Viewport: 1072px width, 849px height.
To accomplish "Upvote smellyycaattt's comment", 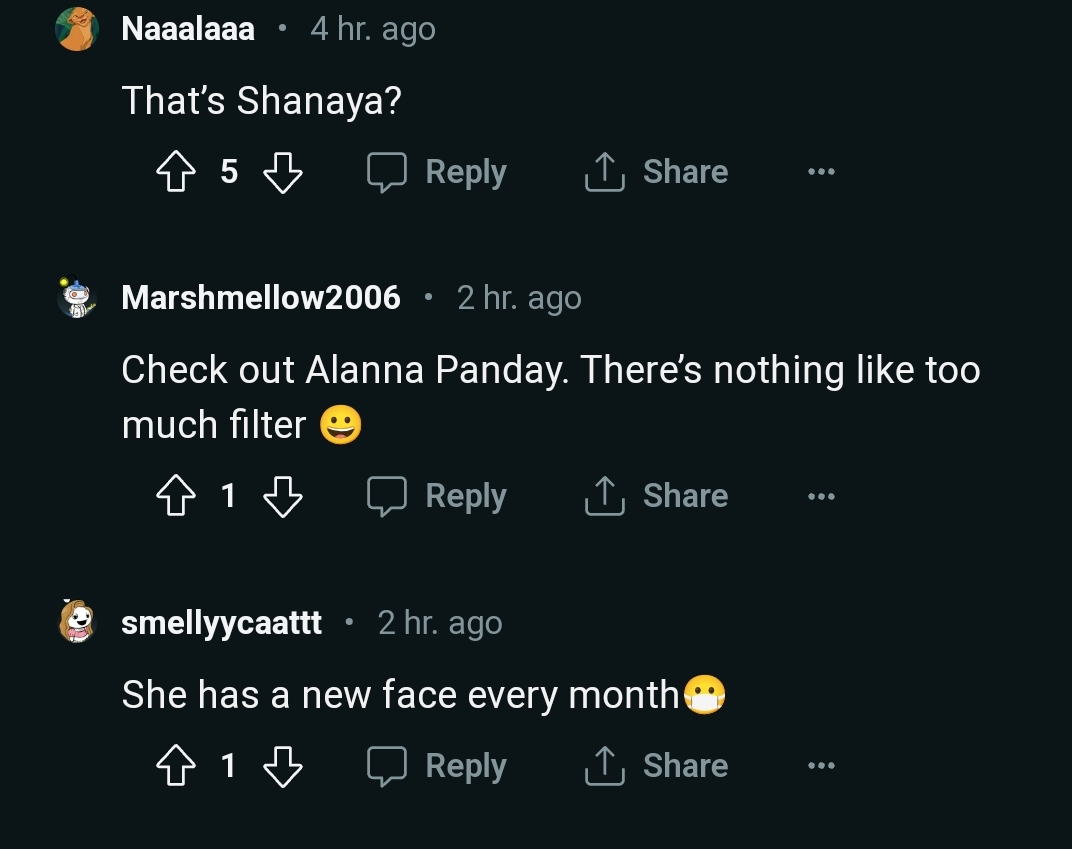I will pos(176,766).
